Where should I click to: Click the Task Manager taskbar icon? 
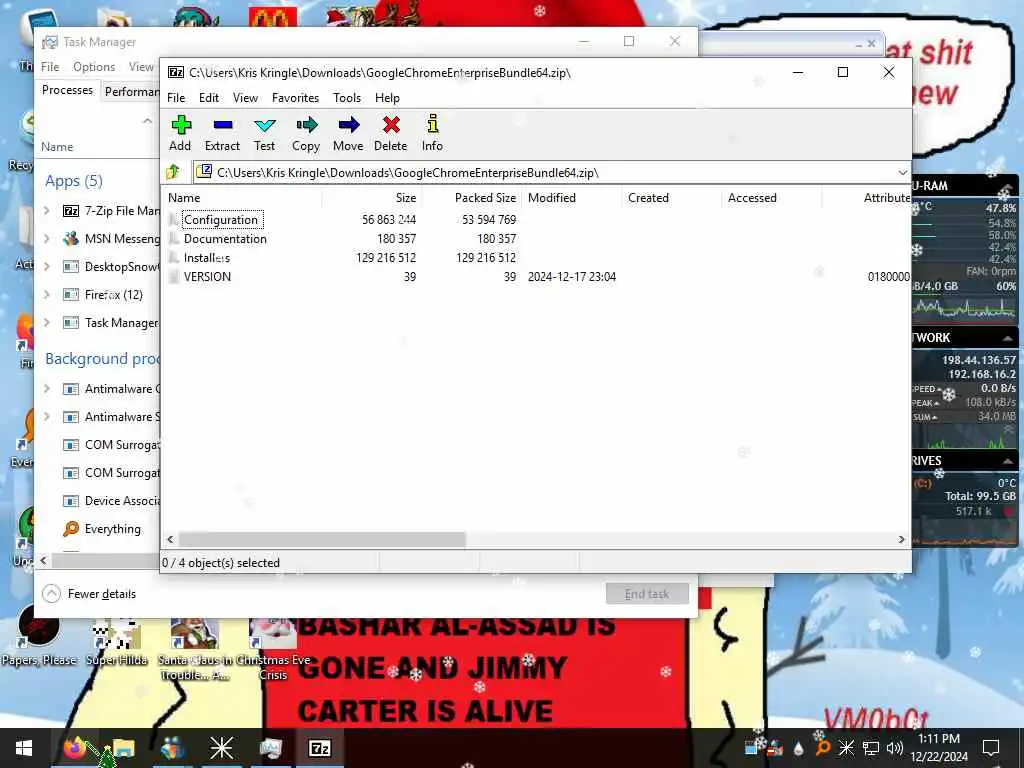point(270,748)
